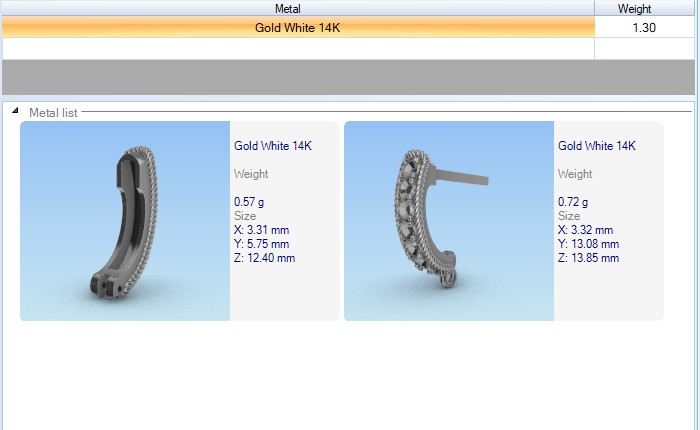The image size is (700, 430).
Task: Click the Z: 13.85 mm dimension
Action: [x=588, y=258]
